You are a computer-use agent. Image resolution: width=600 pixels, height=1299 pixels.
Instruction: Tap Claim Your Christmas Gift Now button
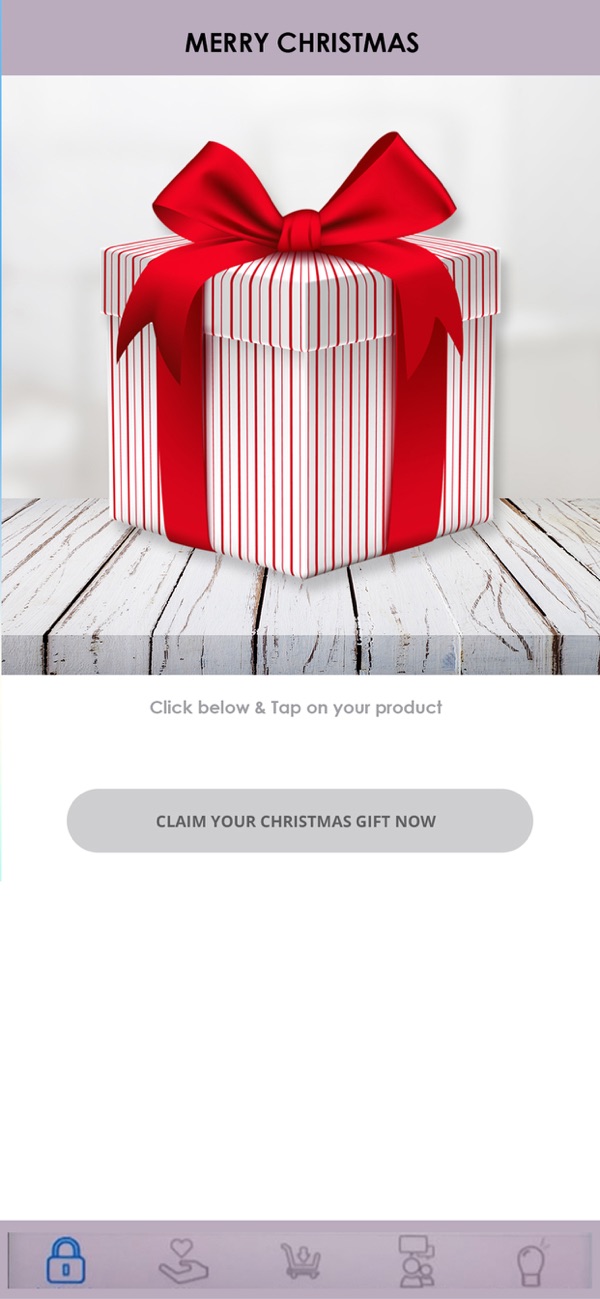[300, 821]
